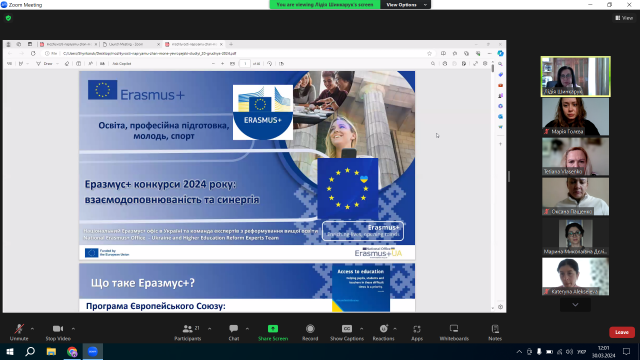The width and height of the screenshot is (640, 360).
Task: Toggle Show Captions
Action: [347, 332]
